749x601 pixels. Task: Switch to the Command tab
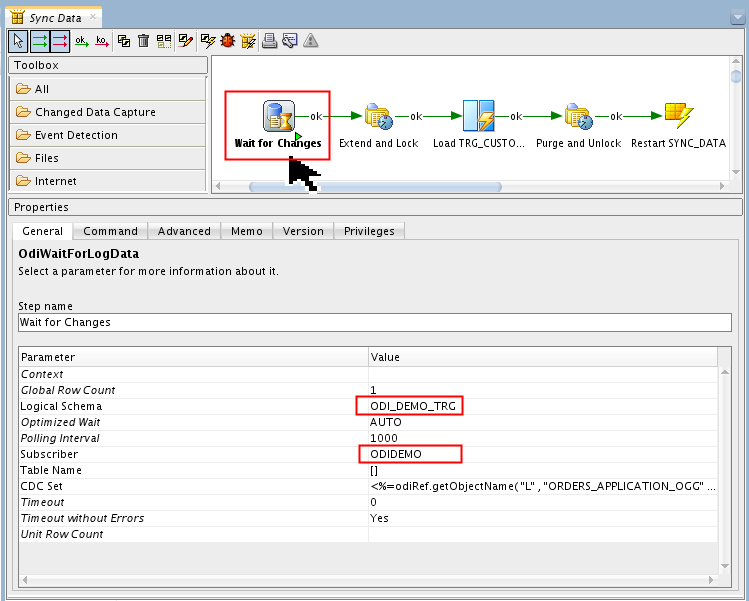tap(110, 231)
